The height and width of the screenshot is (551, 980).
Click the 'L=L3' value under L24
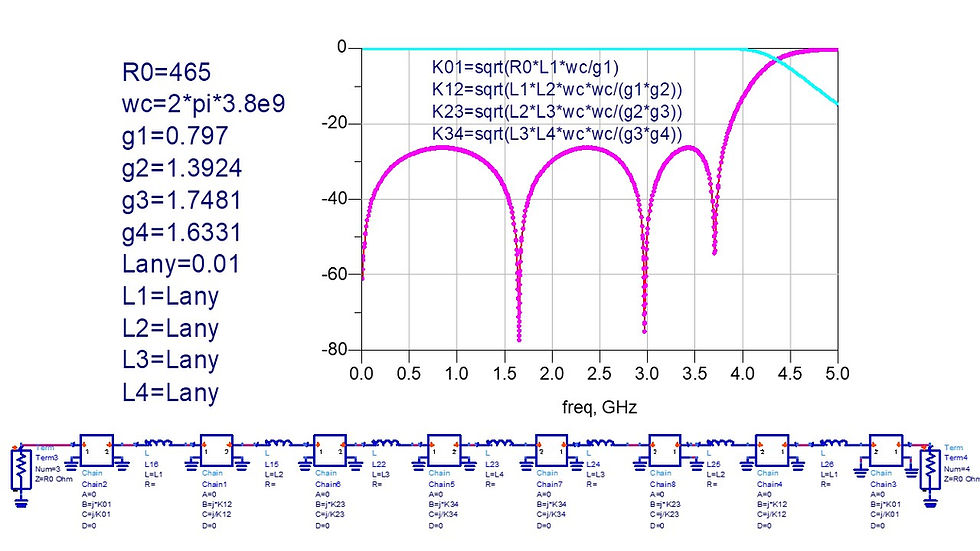[x=596, y=475]
